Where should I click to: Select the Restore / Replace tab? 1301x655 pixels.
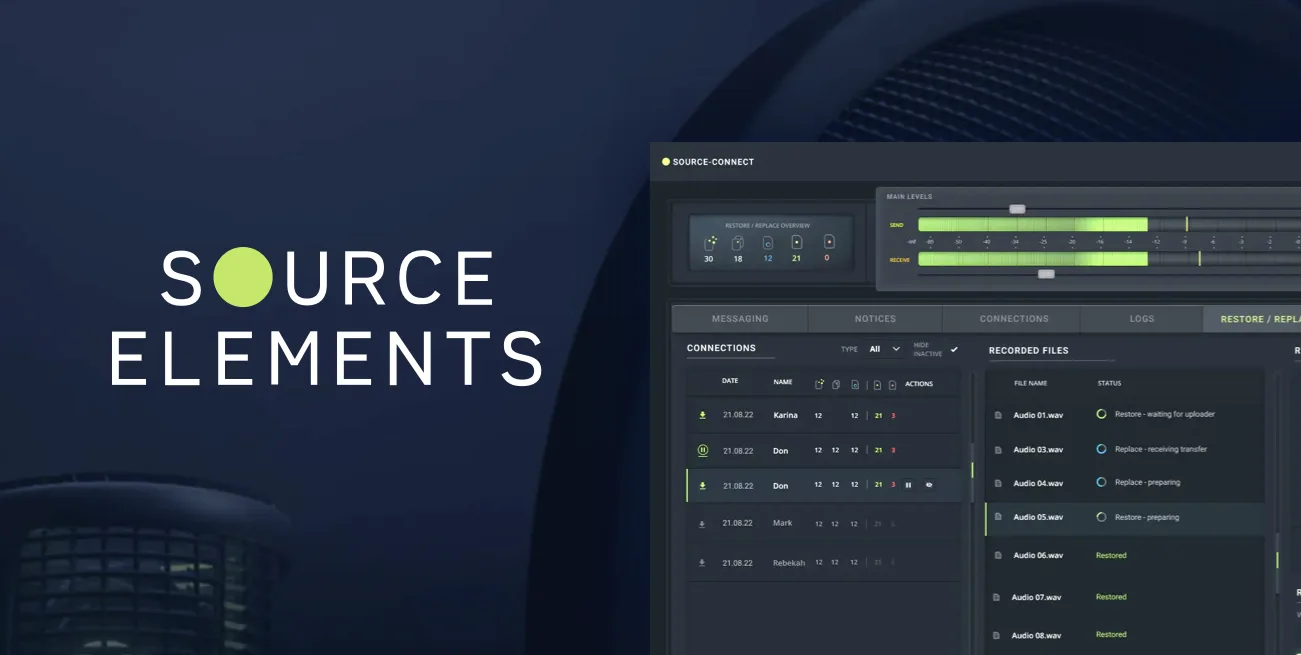[1252, 319]
